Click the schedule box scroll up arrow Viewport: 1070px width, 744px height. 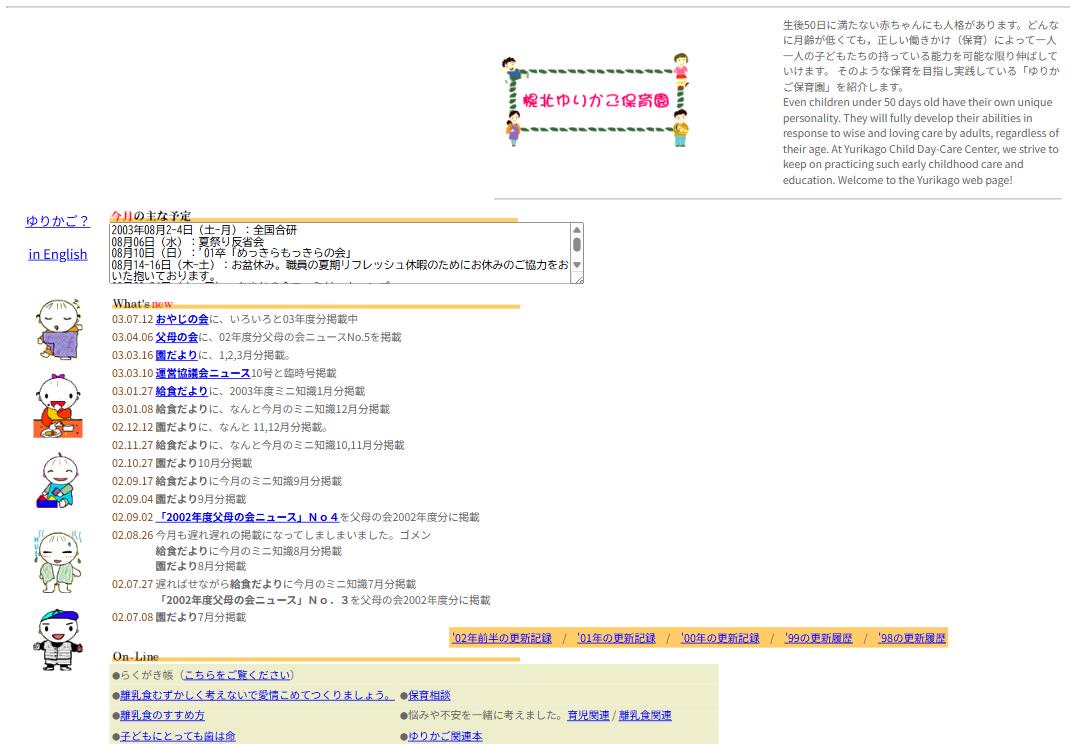[x=577, y=229]
